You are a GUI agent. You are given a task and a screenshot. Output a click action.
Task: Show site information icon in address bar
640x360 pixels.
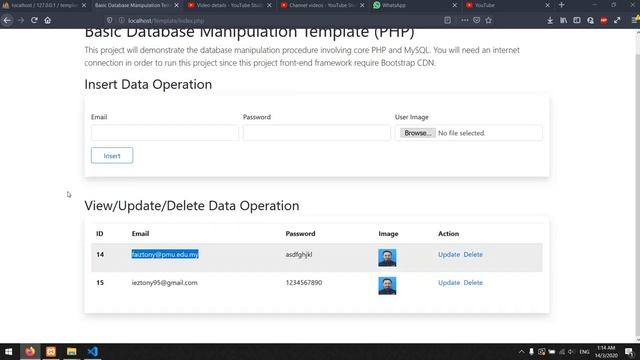(x=121, y=20)
